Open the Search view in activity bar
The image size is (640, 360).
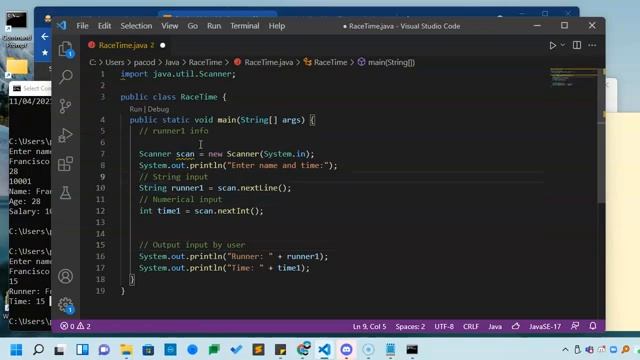point(65,77)
